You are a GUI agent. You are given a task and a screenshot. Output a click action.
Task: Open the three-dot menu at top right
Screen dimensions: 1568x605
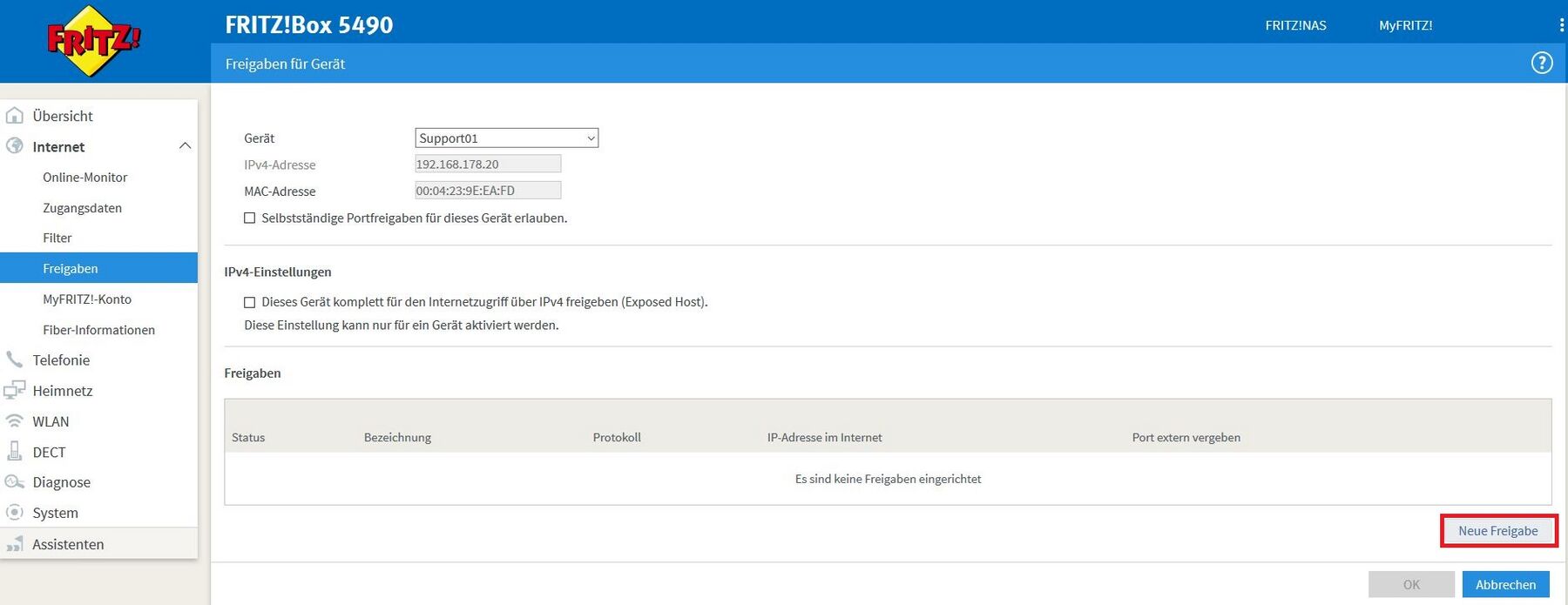(1561, 25)
